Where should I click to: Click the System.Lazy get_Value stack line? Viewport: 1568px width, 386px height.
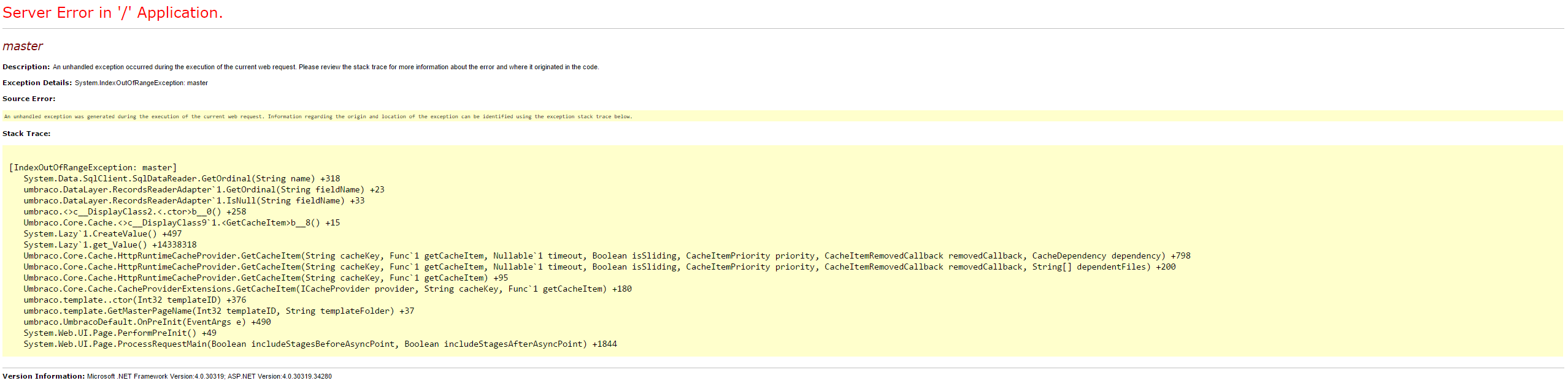click(x=110, y=244)
